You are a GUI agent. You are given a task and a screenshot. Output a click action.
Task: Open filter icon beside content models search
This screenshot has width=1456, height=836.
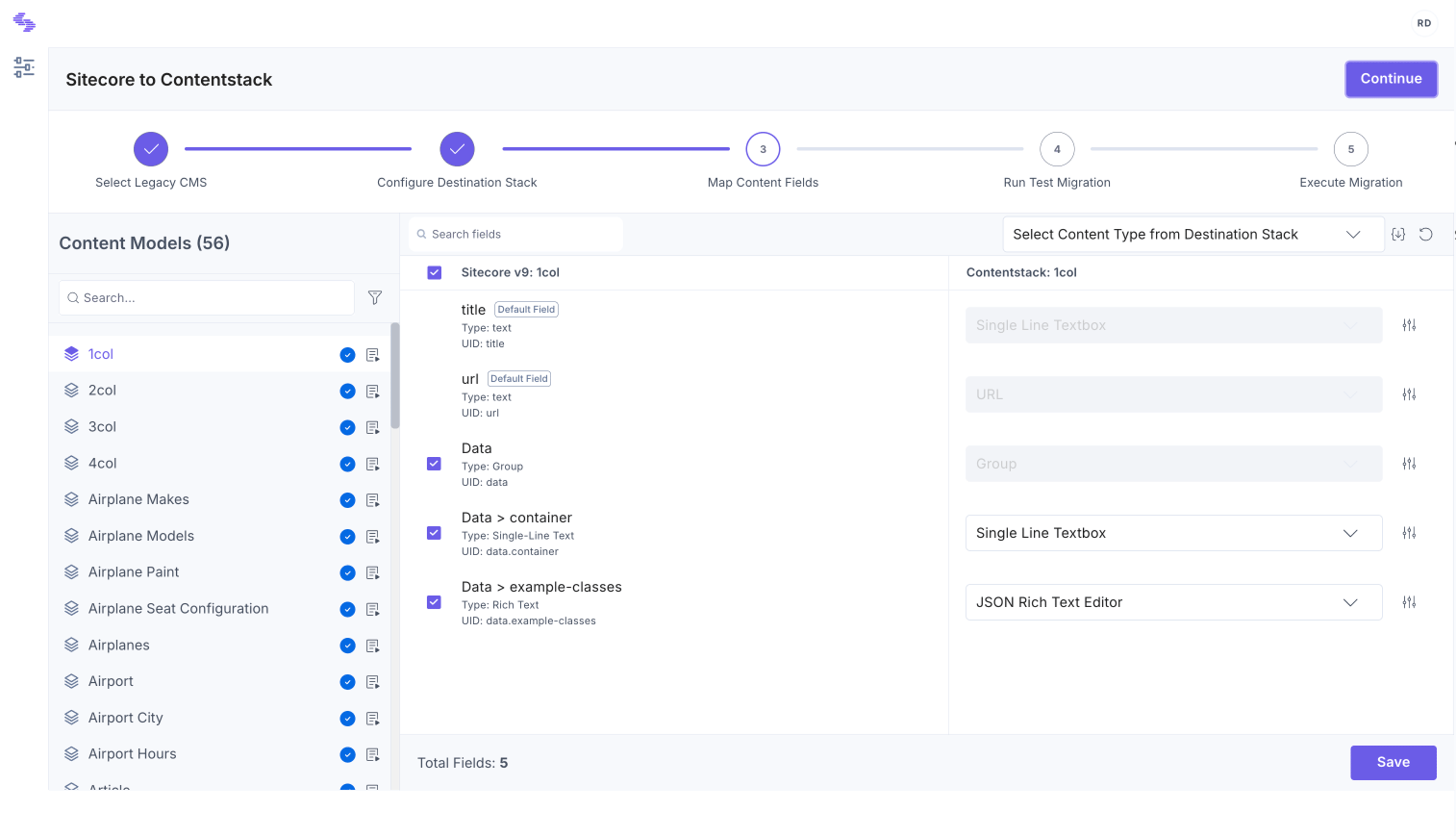pos(375,297)
